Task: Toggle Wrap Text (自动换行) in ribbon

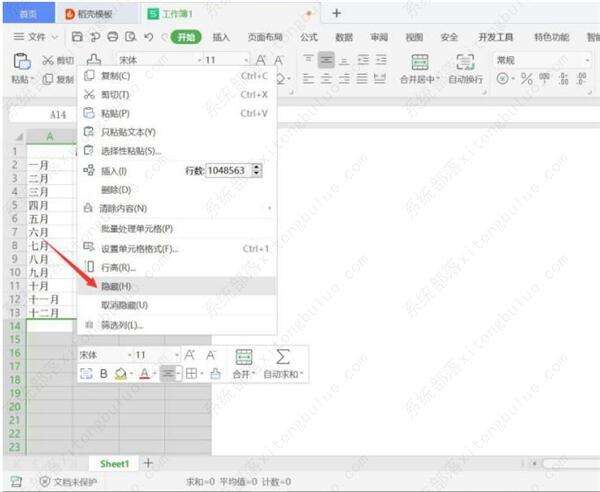Action: click(465, 69)
